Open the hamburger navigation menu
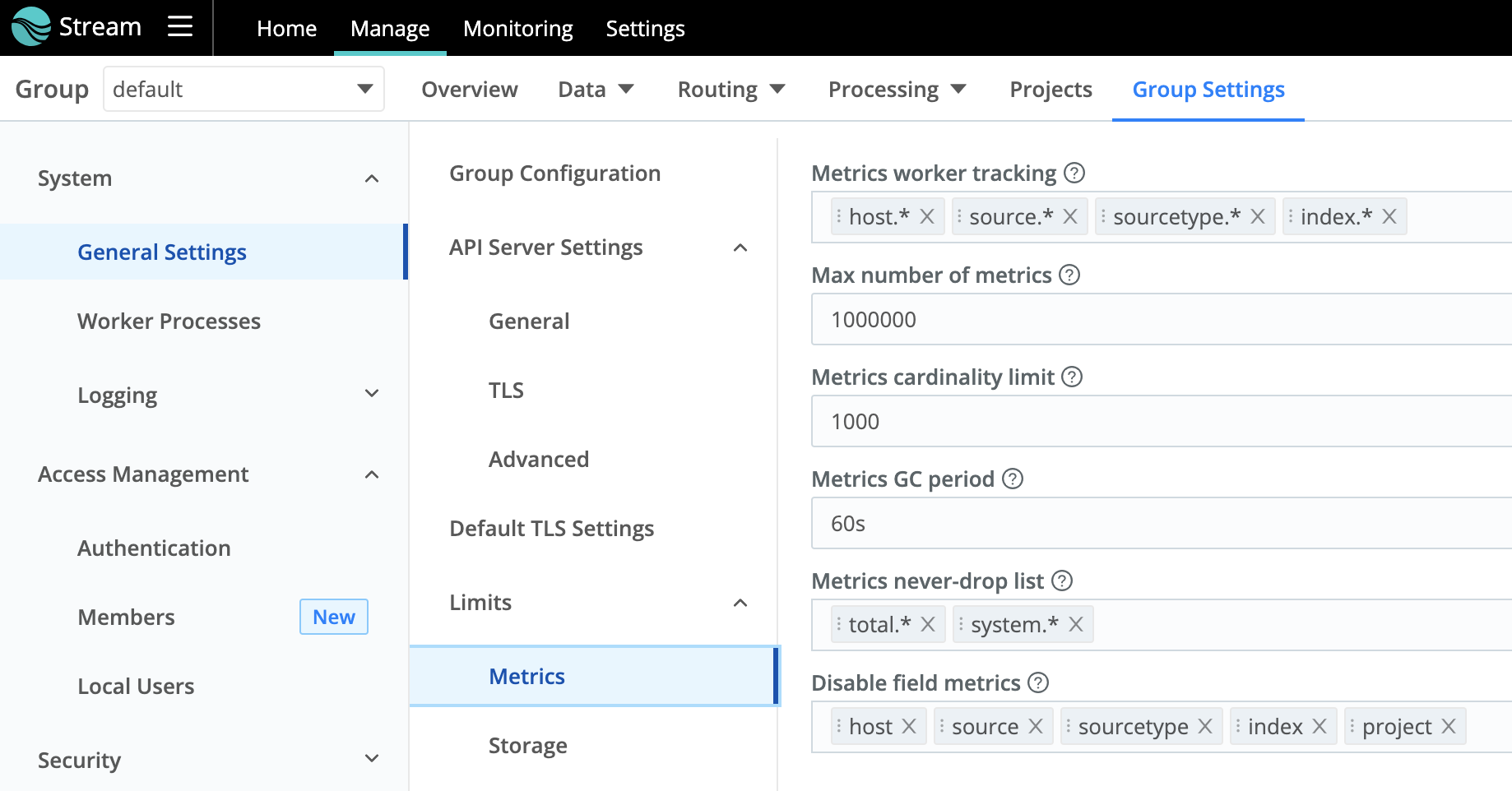1512x791 pixels. point(179,27)
